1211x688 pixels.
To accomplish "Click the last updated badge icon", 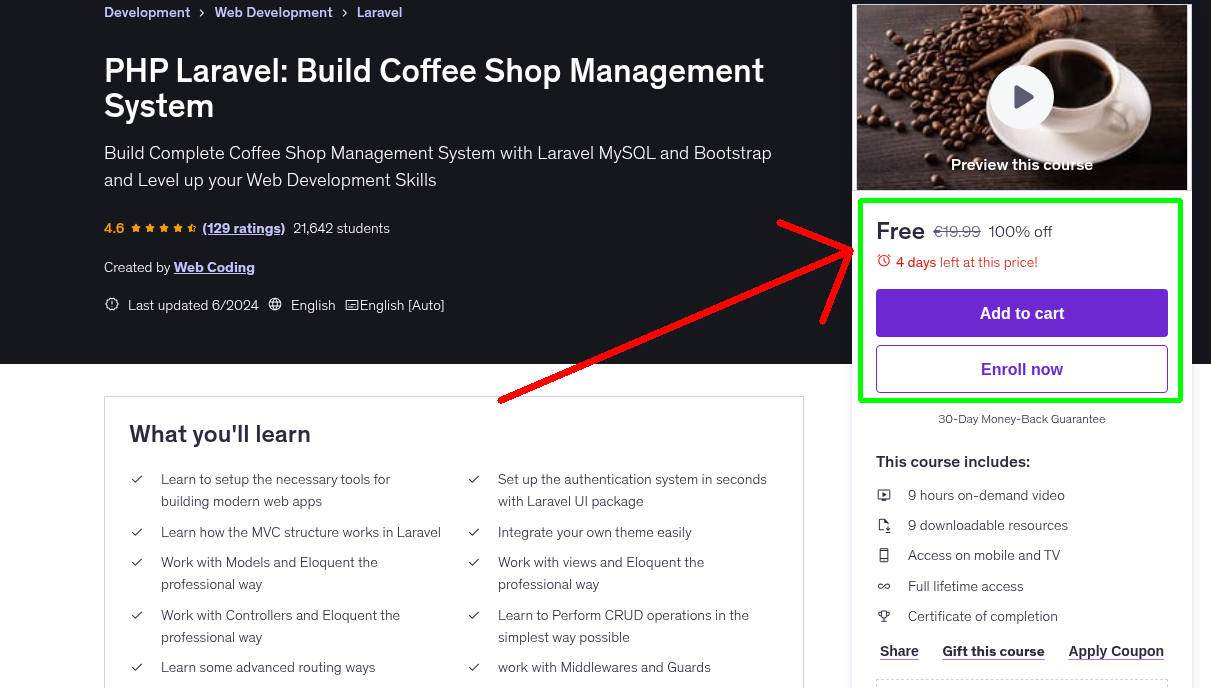I will [x=112, y=305].
